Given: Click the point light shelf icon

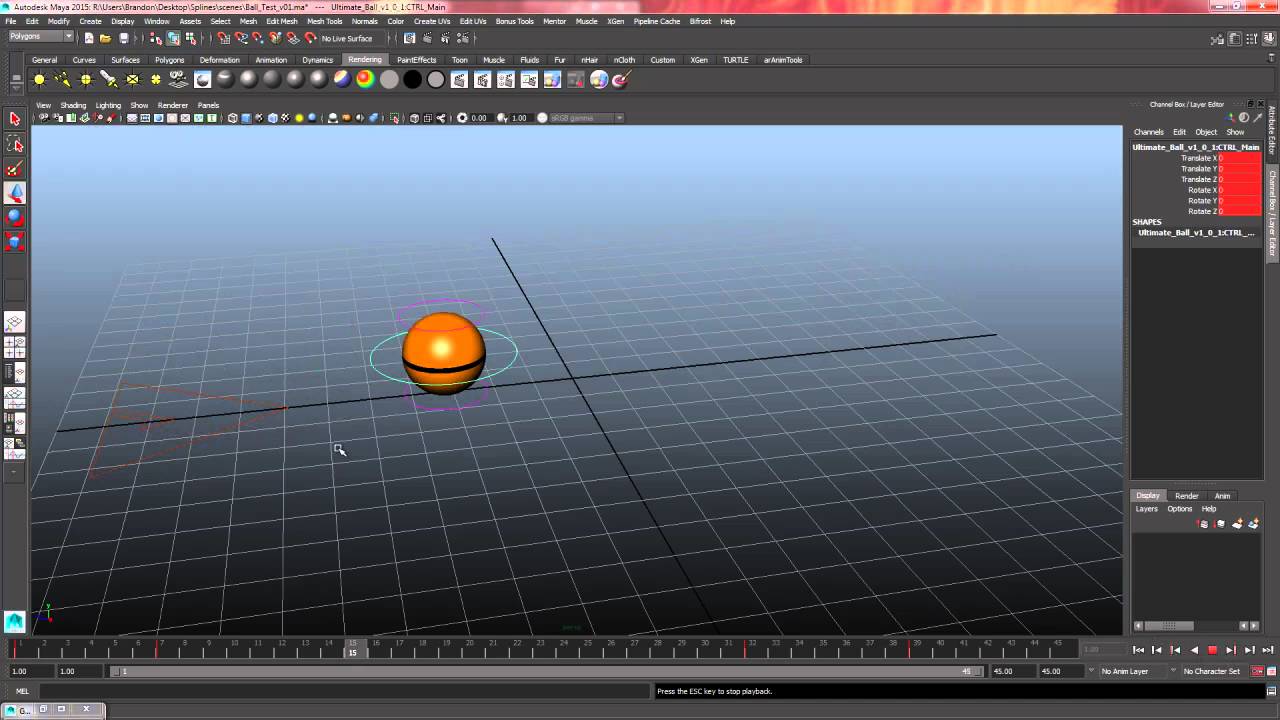Looking at the screenshot, I should coord(86,80).
